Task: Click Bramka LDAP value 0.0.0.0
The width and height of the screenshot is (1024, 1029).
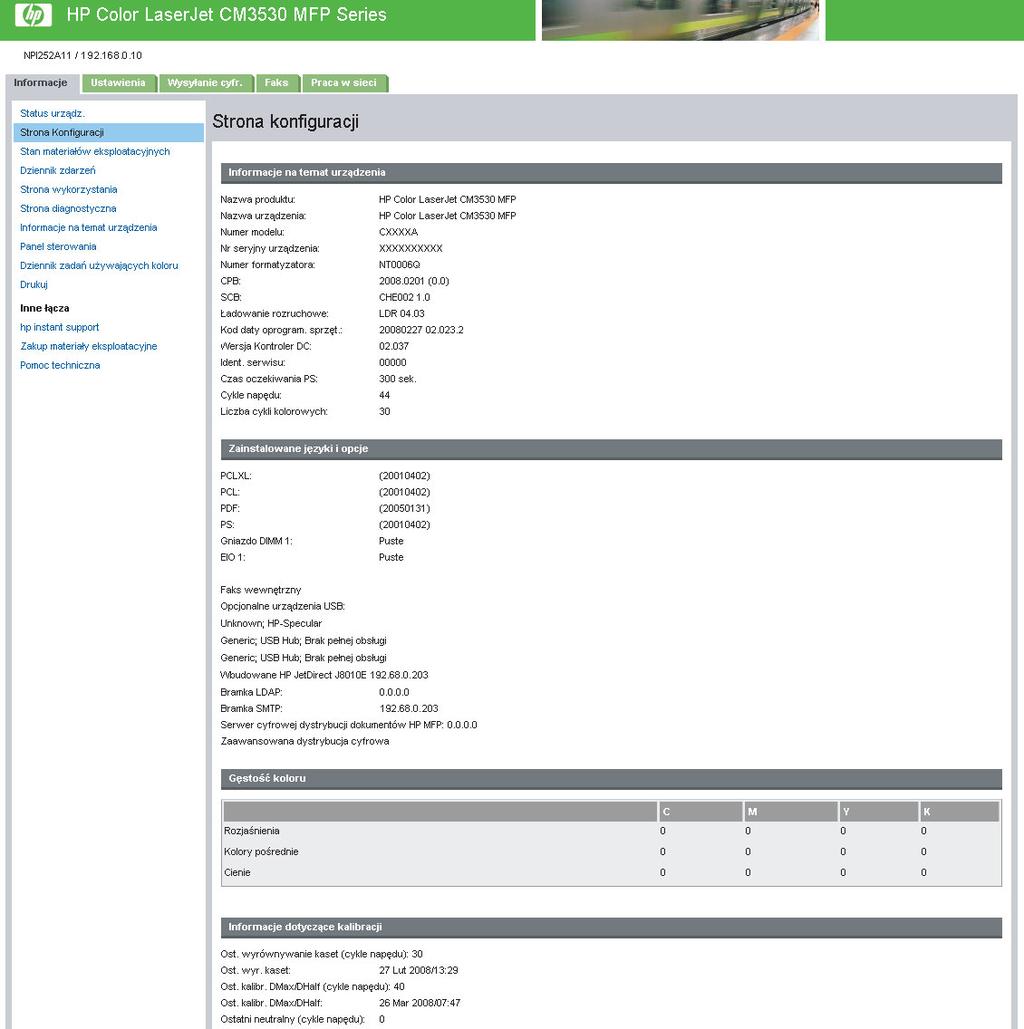Action: pos(394,692)
